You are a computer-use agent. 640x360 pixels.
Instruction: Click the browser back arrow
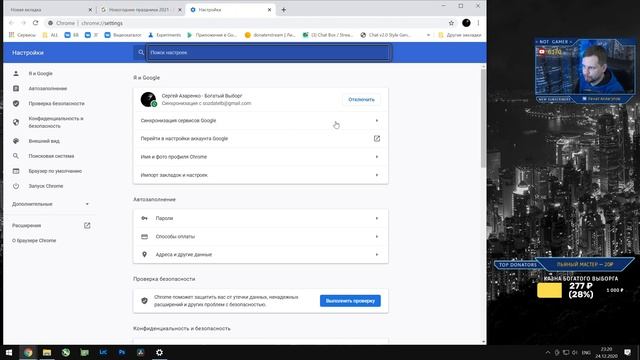pos(11,23)
